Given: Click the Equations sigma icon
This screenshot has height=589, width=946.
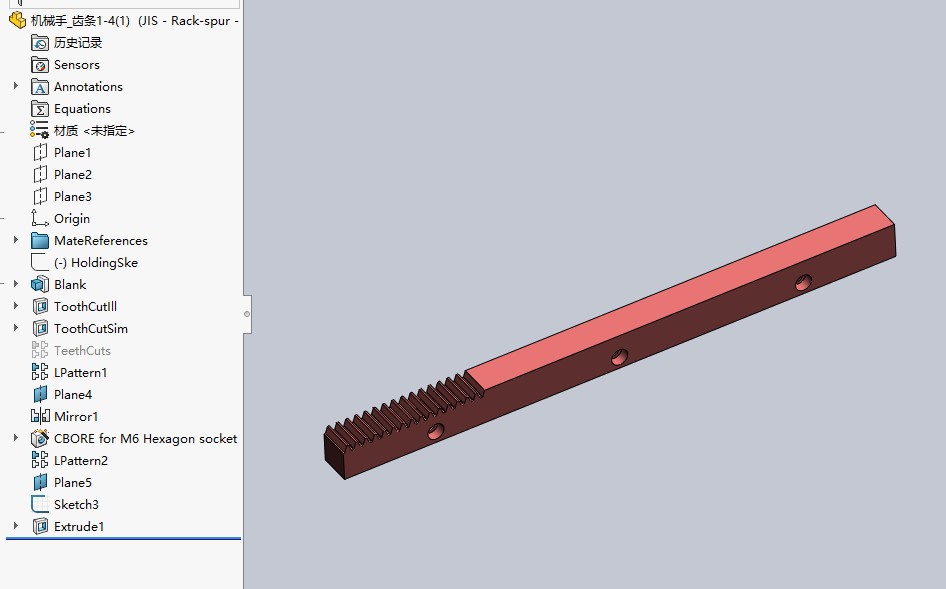Looking at the screenshot, I should 40,109.
